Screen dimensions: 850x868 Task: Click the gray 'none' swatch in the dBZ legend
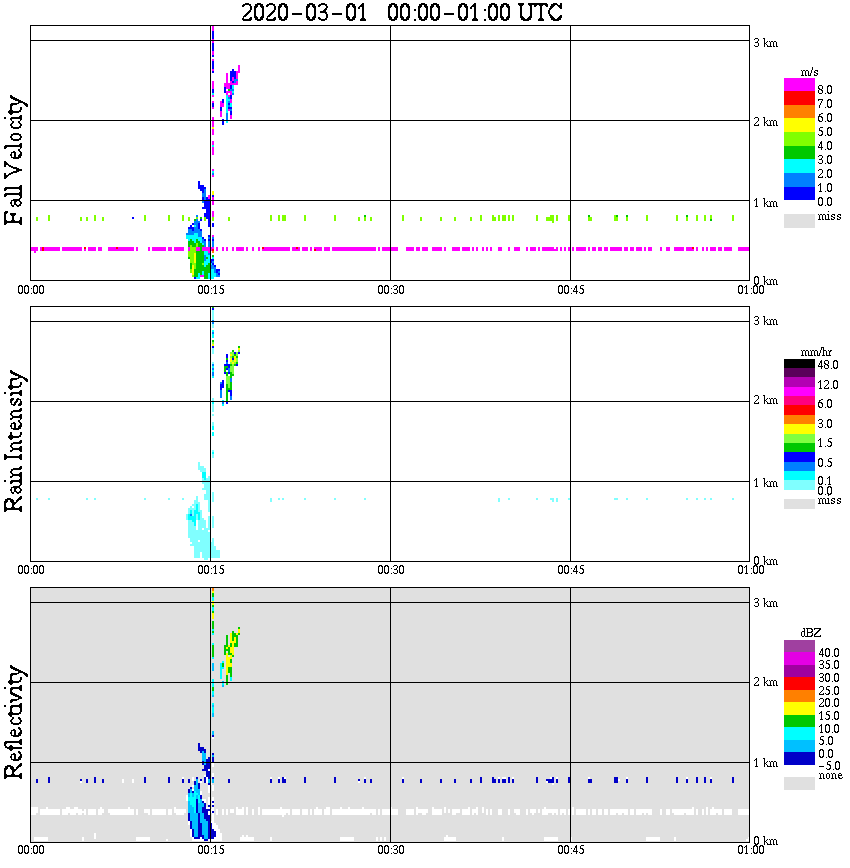[799, 783]
